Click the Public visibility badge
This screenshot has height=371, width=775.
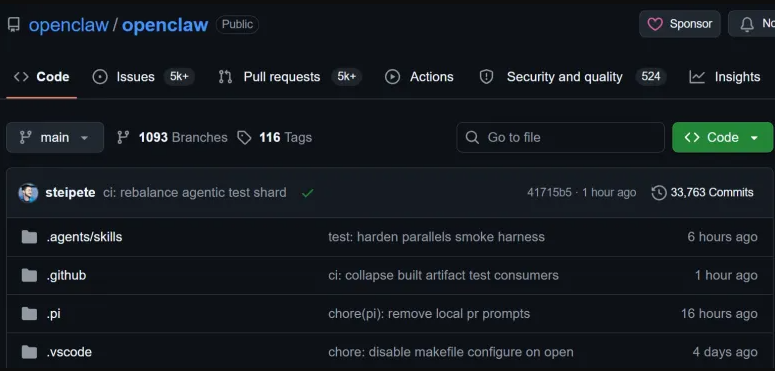pyautogui.click(x=237, y=24)
